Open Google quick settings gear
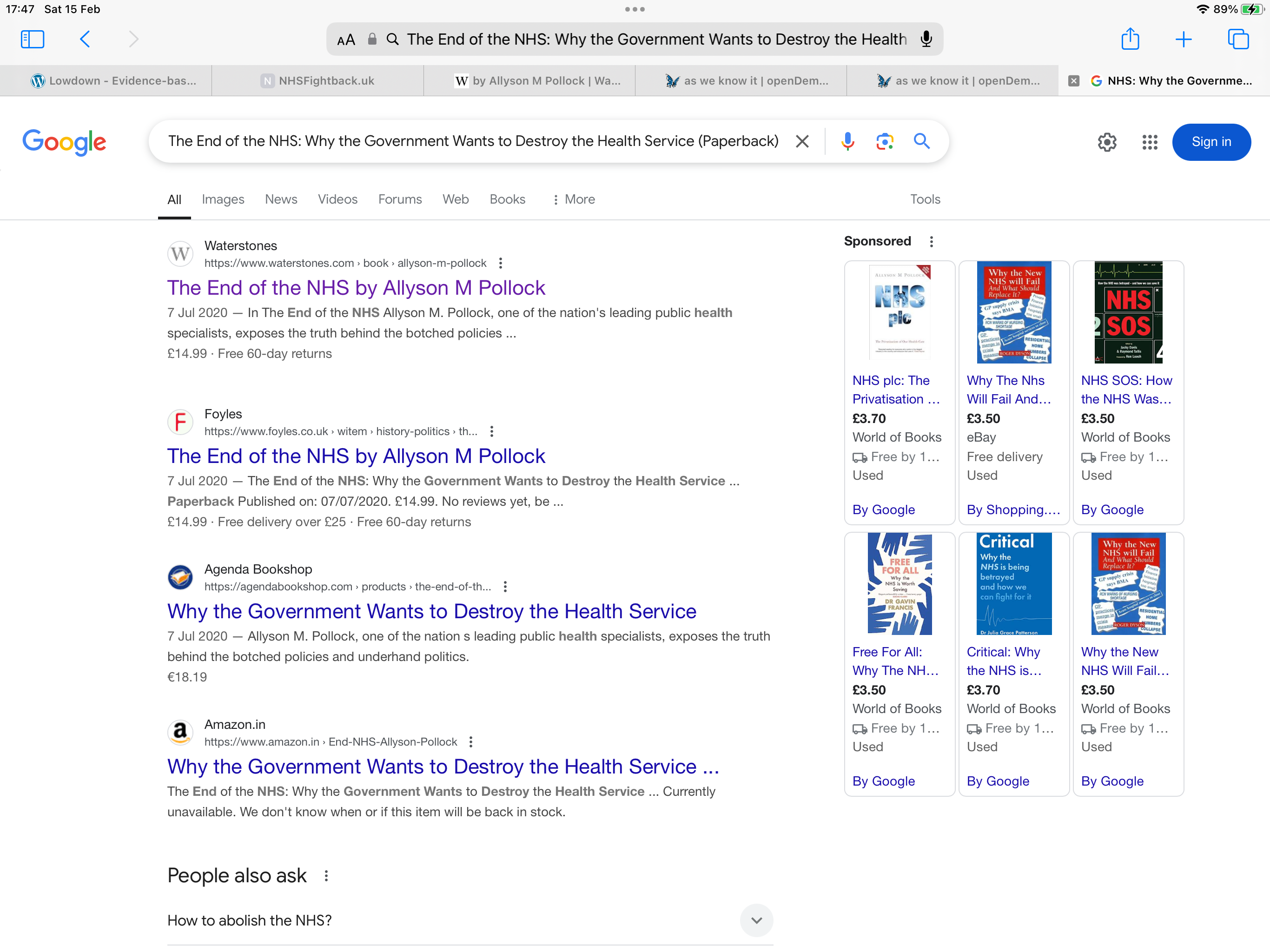Viewport: 1270px width, 952px height. [1107, 142]
